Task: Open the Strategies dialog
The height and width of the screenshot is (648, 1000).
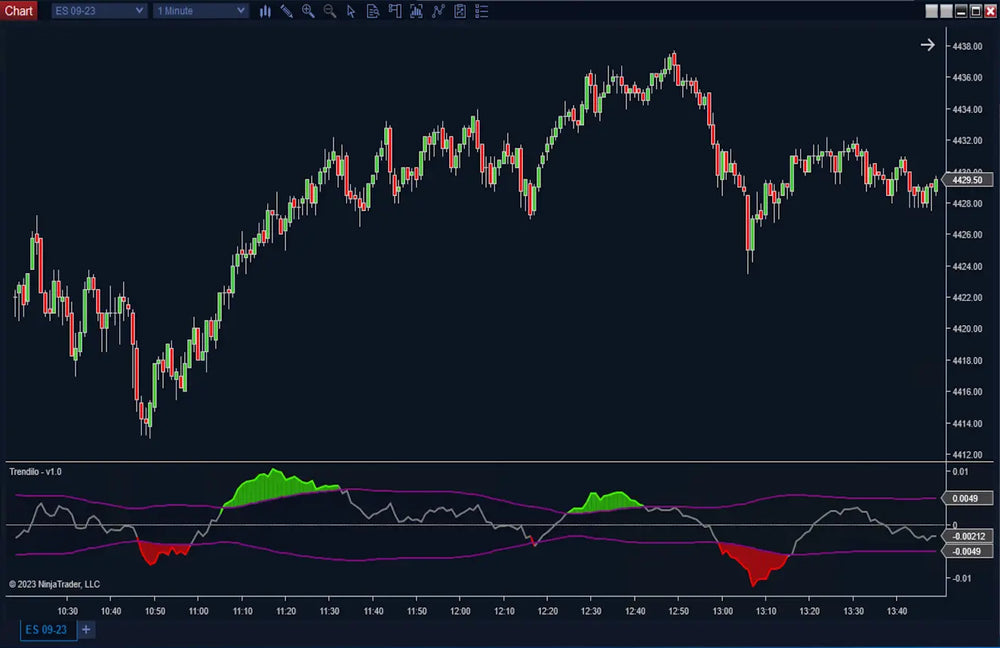Action: click(x=460, y=11)
